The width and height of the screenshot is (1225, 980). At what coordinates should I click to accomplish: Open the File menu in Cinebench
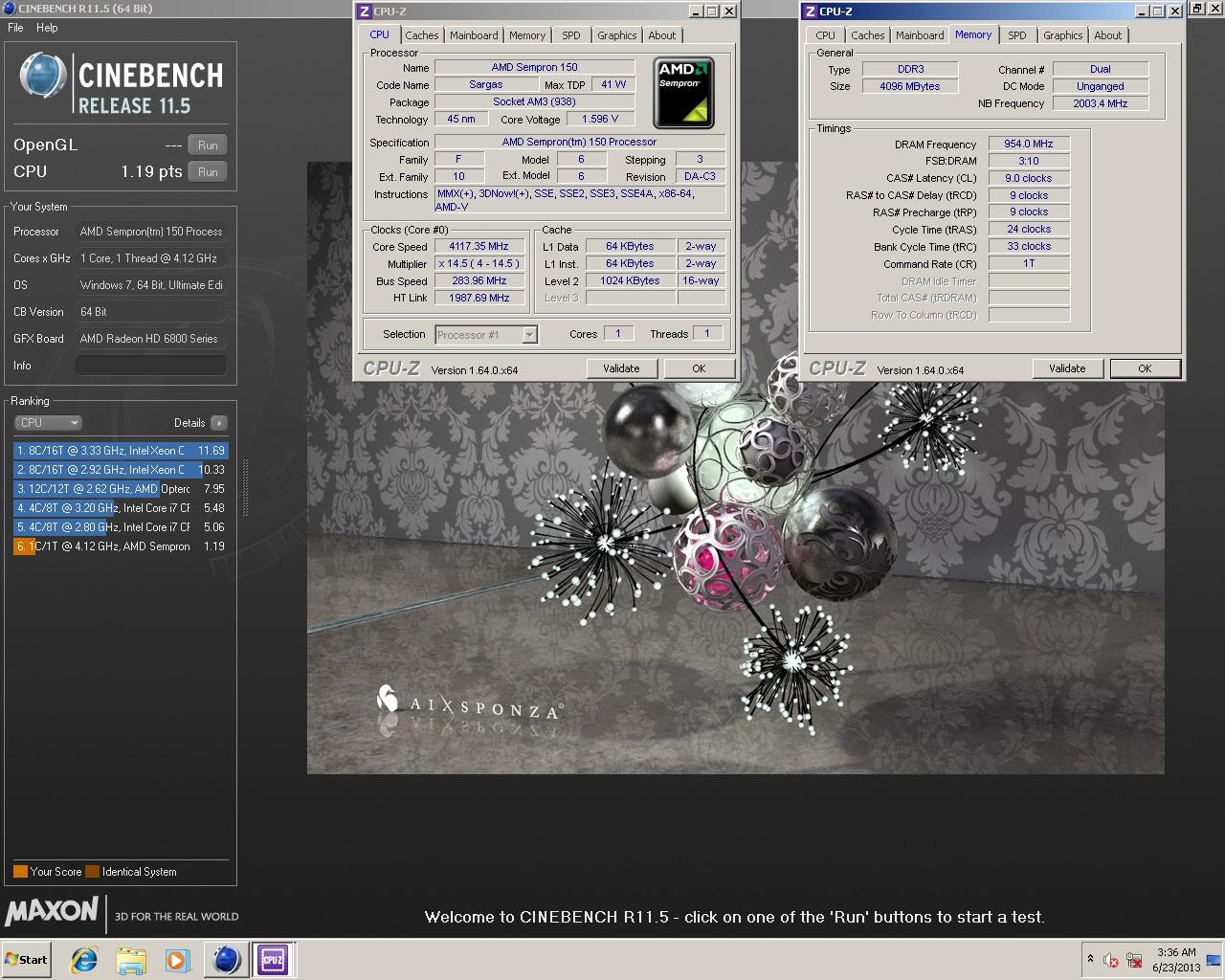coord(15,28)
